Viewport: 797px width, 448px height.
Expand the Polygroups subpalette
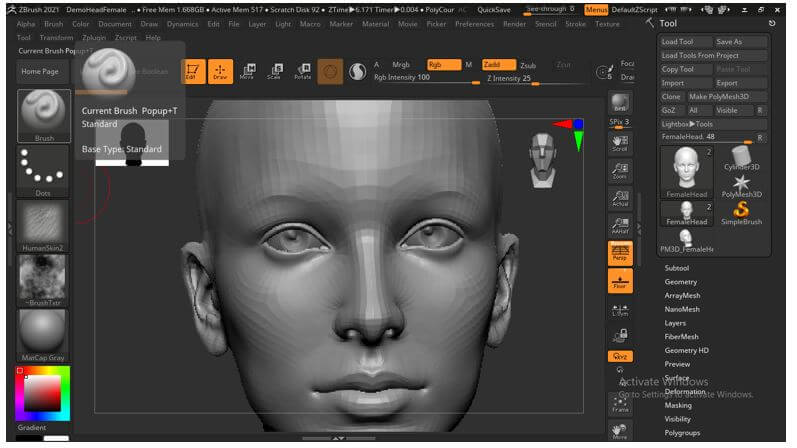pyautogui.click(x=682, y=433)
